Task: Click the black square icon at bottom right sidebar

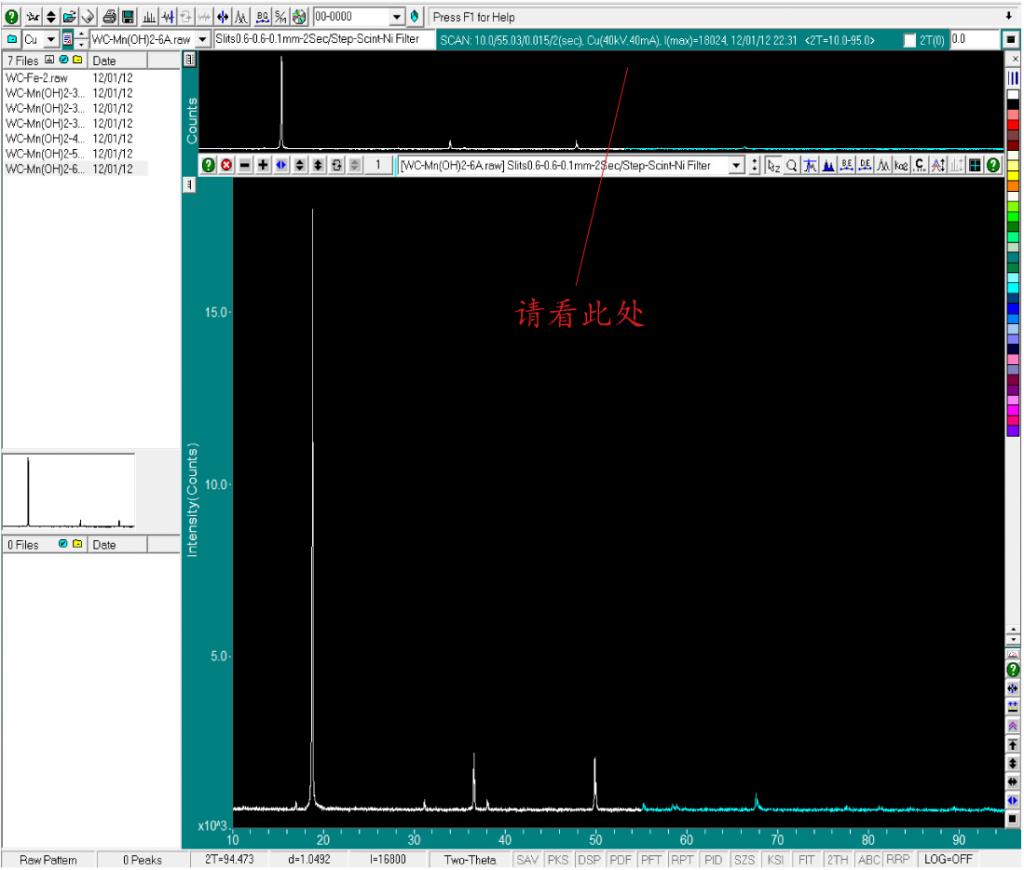Action: point(1013,818)
